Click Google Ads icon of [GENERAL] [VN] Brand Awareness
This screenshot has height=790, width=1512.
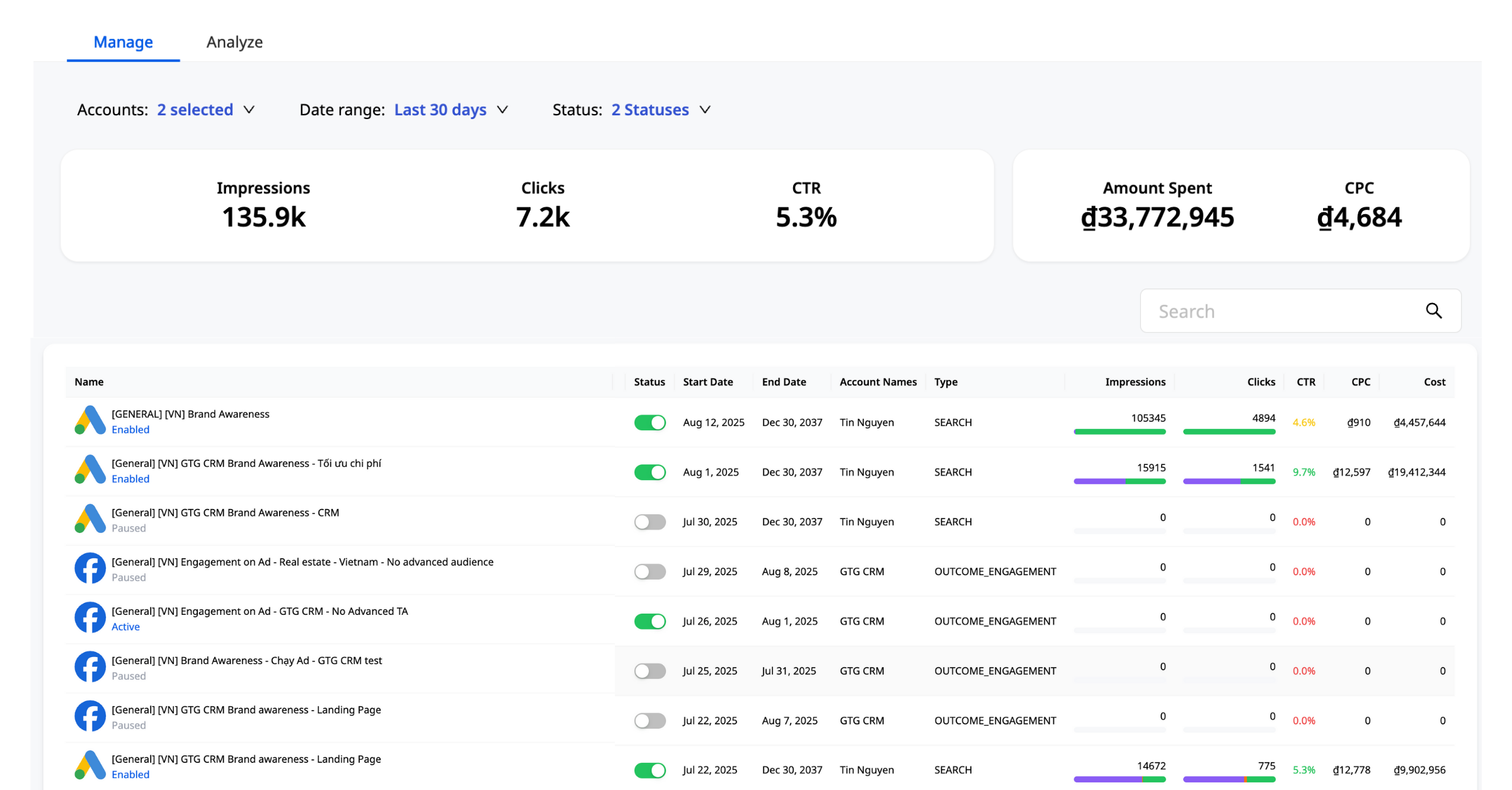tap(90, 421)
